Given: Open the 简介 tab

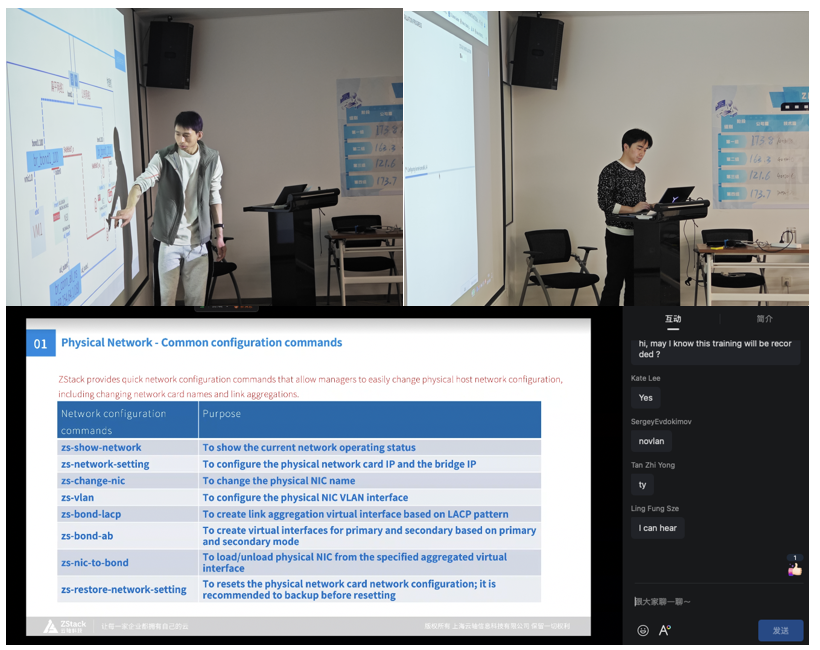Looking at the screenshot, I should point(764,319).
